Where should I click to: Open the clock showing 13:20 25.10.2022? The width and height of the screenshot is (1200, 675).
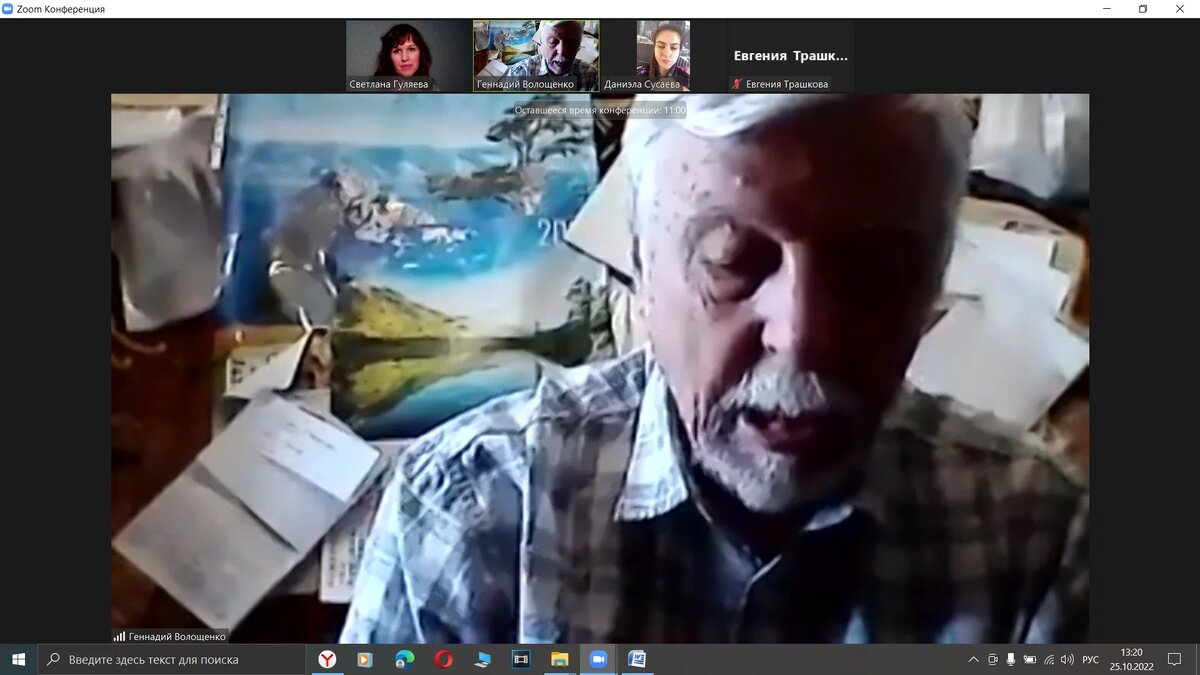pos(1131,659)
